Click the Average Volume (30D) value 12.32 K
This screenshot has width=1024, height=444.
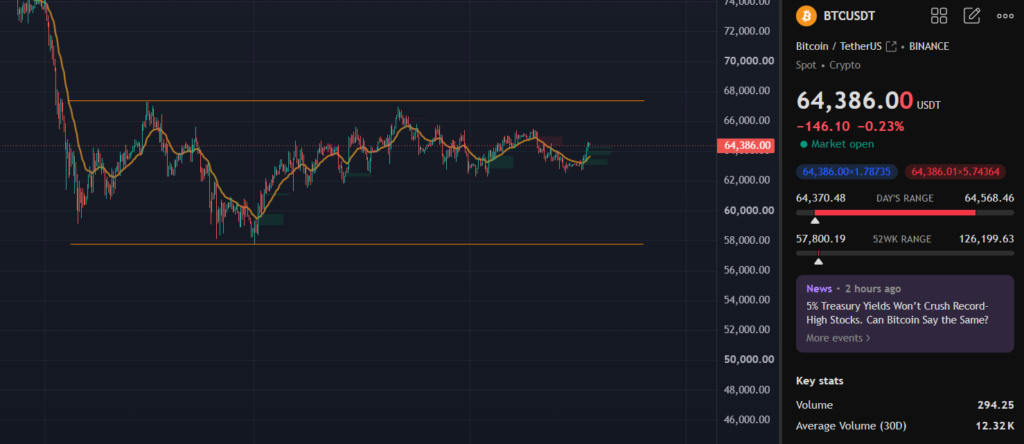[x=993, y=426]
